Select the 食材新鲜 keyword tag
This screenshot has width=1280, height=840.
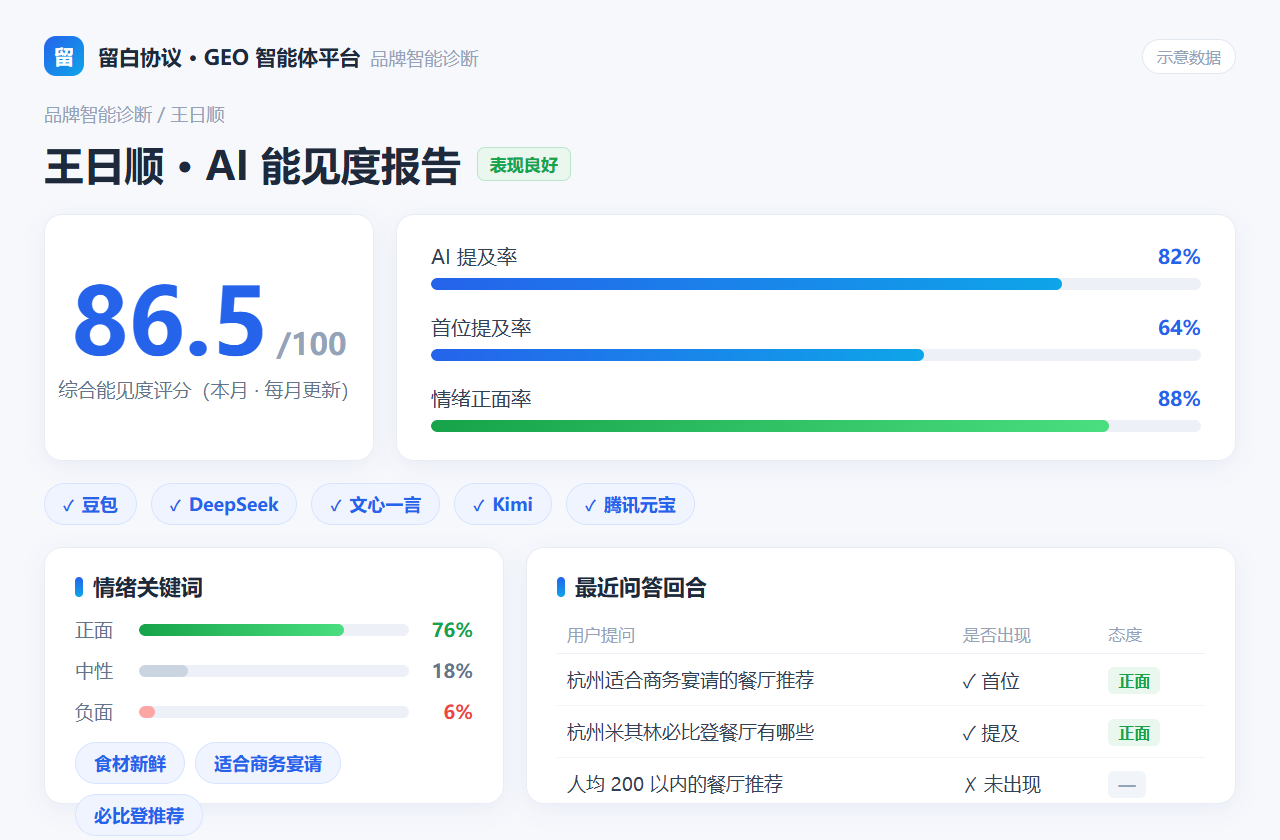pos(130,763)
